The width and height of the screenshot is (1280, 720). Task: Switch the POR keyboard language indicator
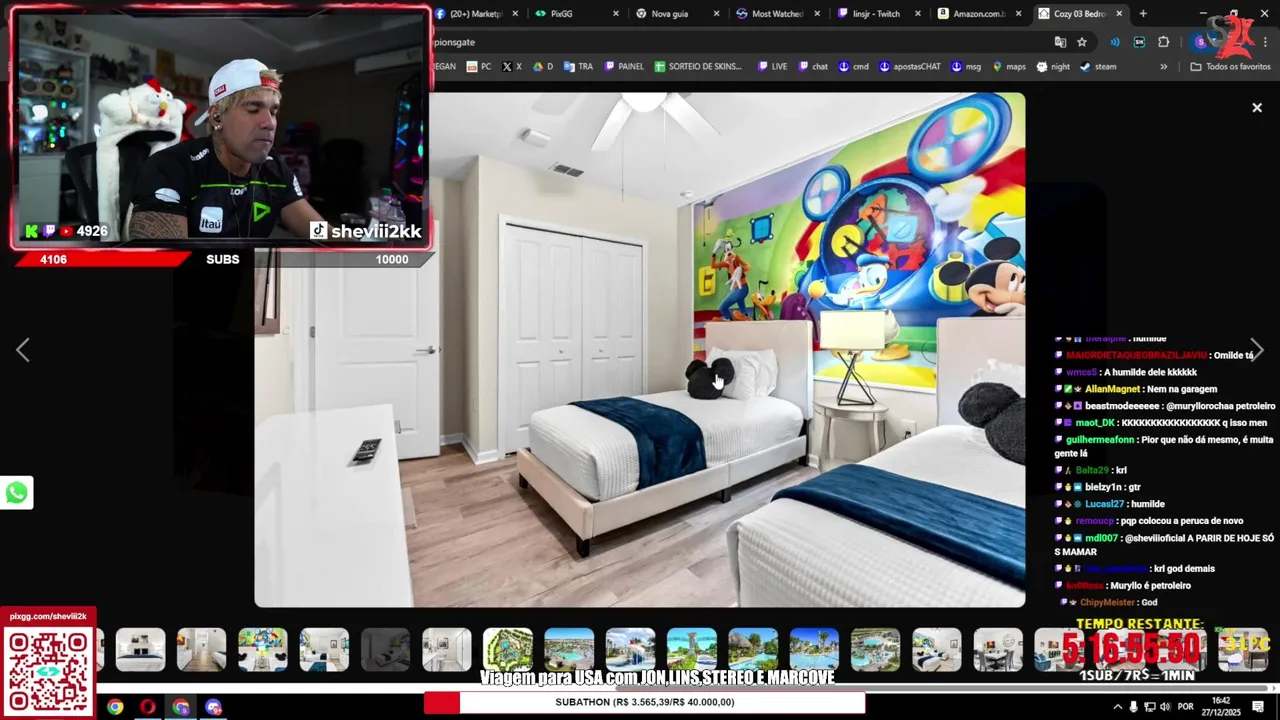pos(1186,707)
